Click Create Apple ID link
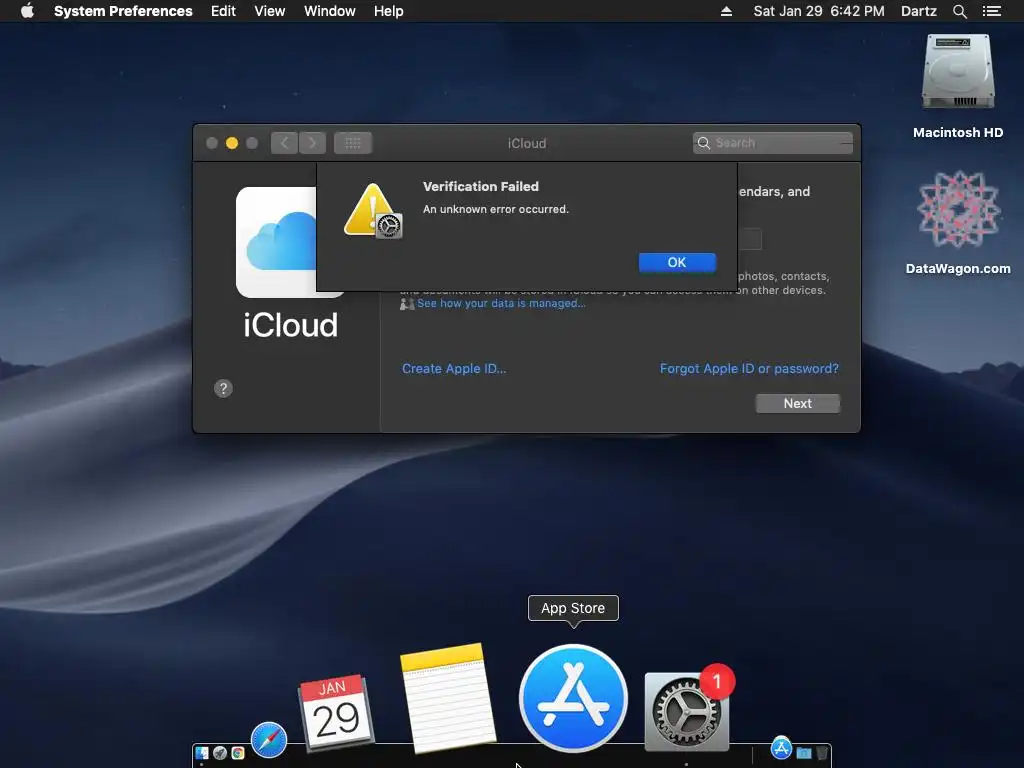 tap(454, 368)
